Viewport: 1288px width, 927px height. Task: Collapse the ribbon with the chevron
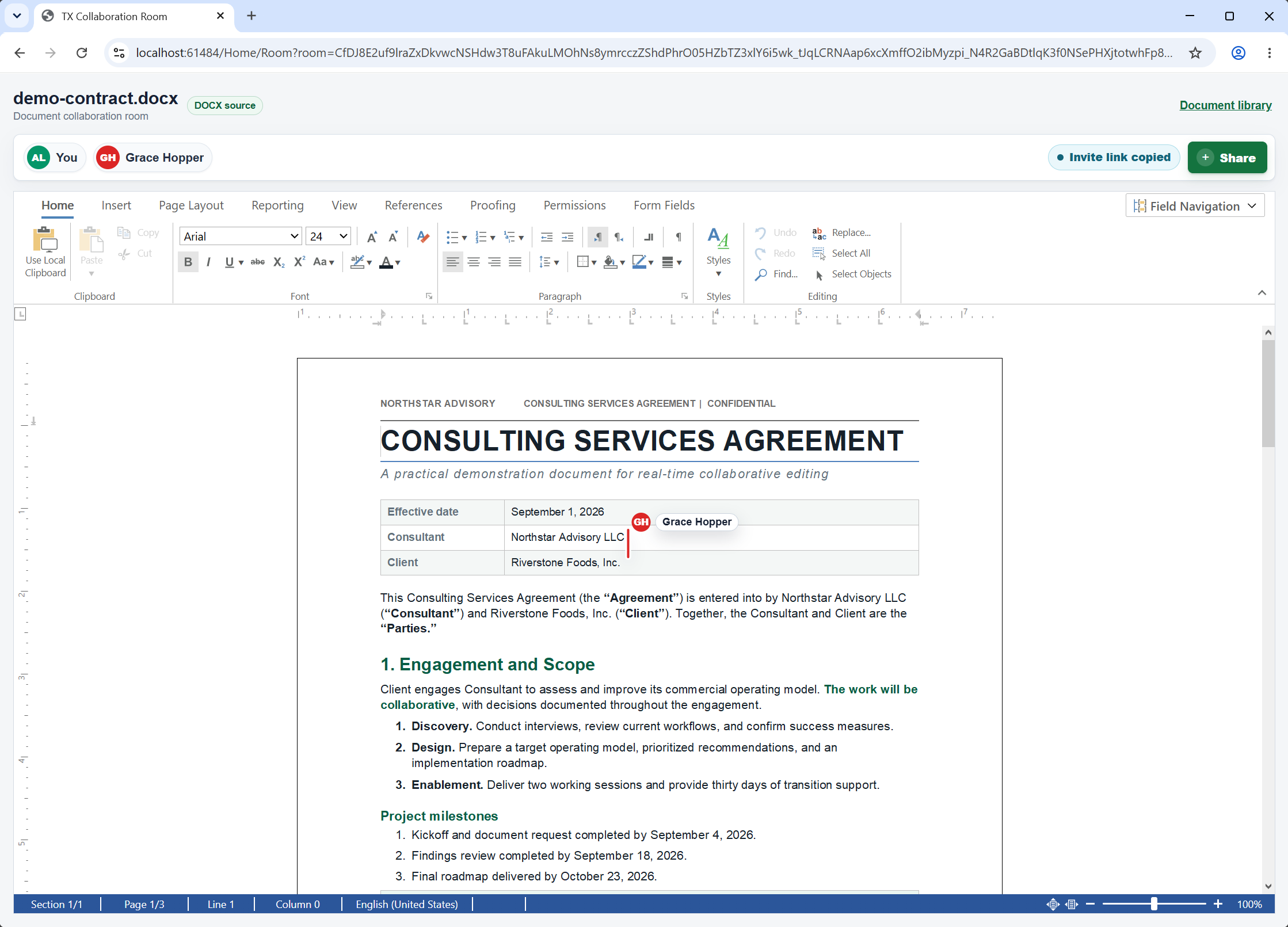point(1262,293)
